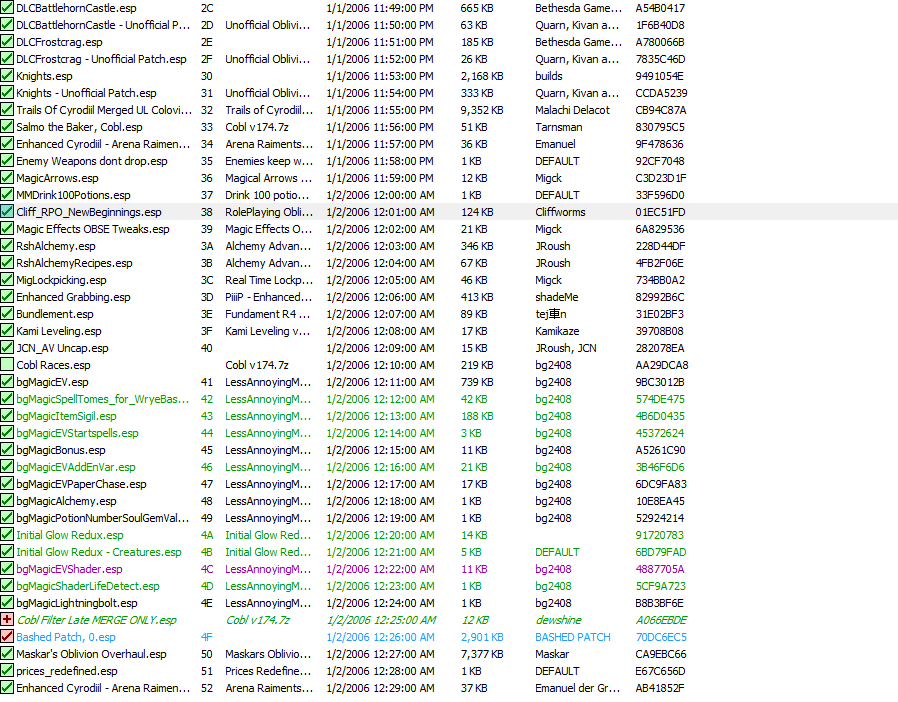
Task: Select bgMagicLightningbolt.esp entry
Action: point(77,603)
